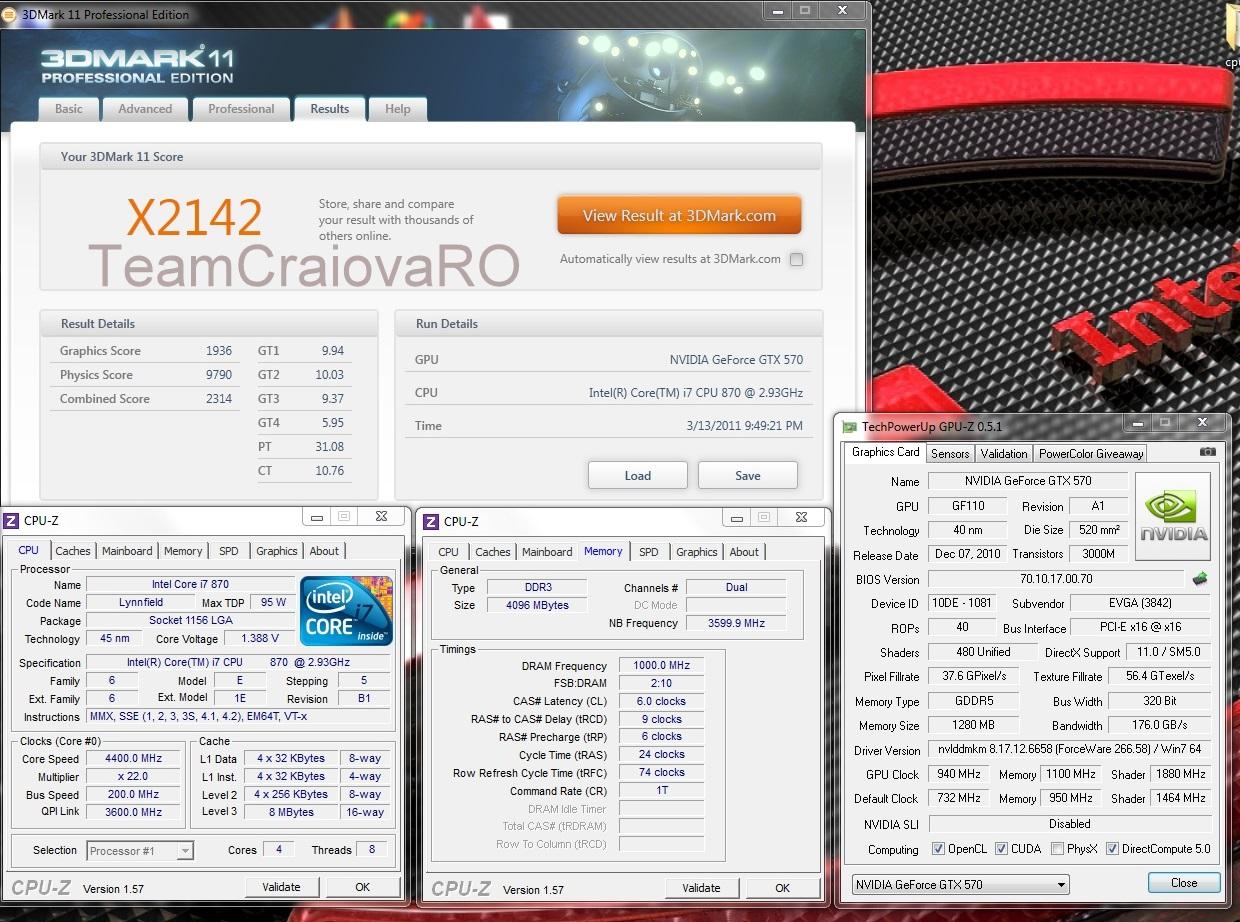The image size is (1240, 922).
Task: Switch to the Professional tab in 3DMark
Action: tap(241, 109)
